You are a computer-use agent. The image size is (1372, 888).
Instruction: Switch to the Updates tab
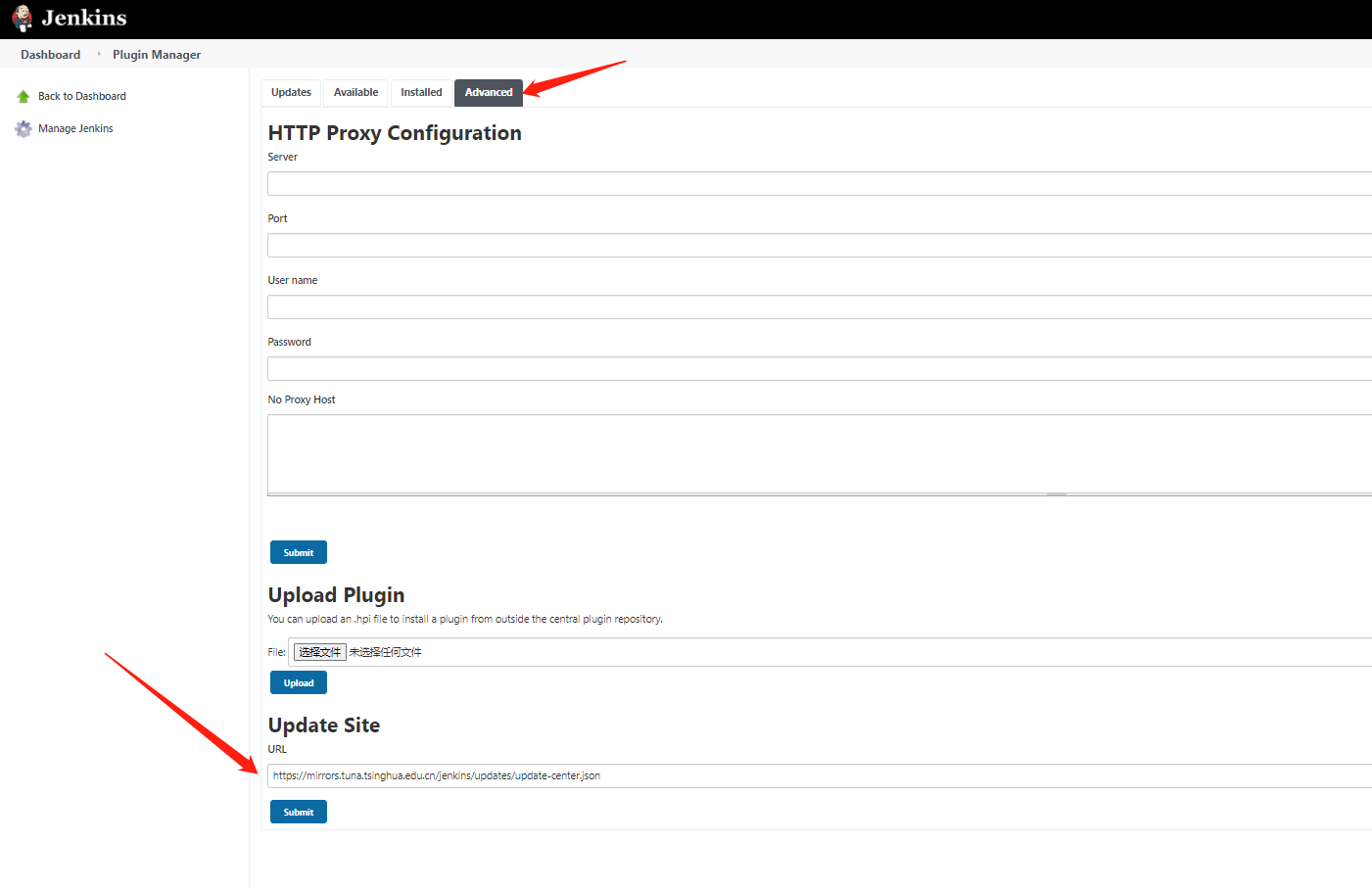291,92
